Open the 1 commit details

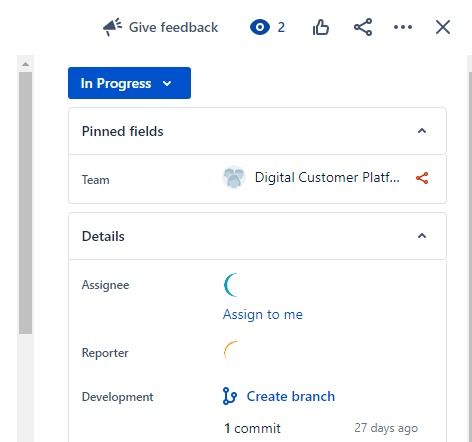(x=252, y=428)
